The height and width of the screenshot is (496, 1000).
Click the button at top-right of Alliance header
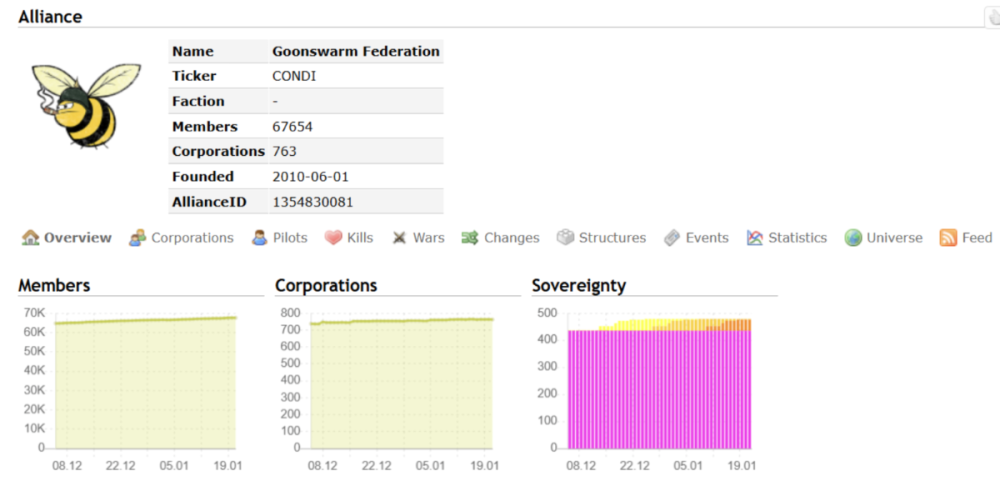click(992, 17)
